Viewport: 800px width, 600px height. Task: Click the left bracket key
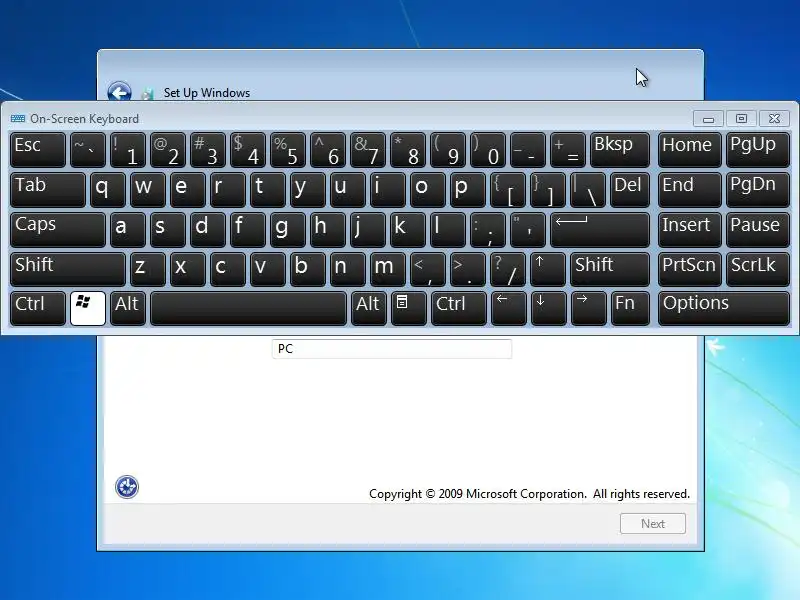(x=507, y=190)
